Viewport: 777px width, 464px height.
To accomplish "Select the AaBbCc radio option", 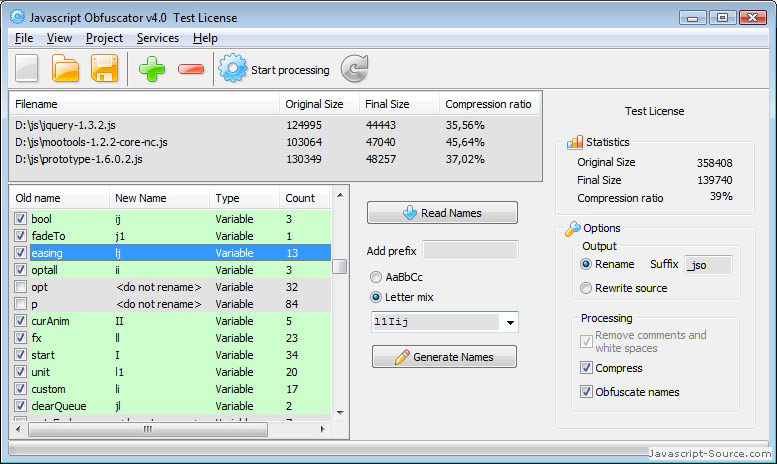I will coord(376,277).
